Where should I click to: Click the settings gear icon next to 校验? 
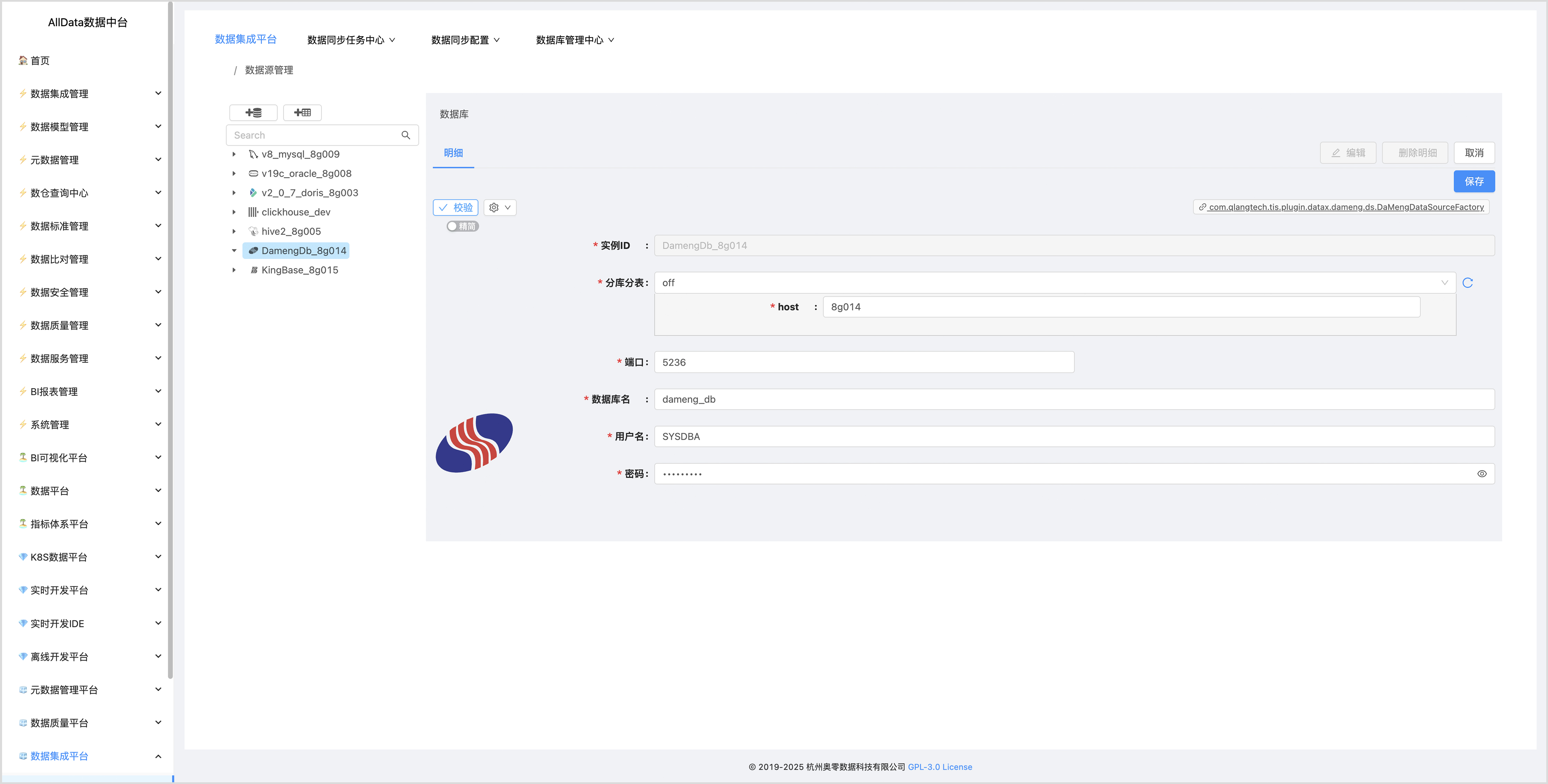pos(494,207)
